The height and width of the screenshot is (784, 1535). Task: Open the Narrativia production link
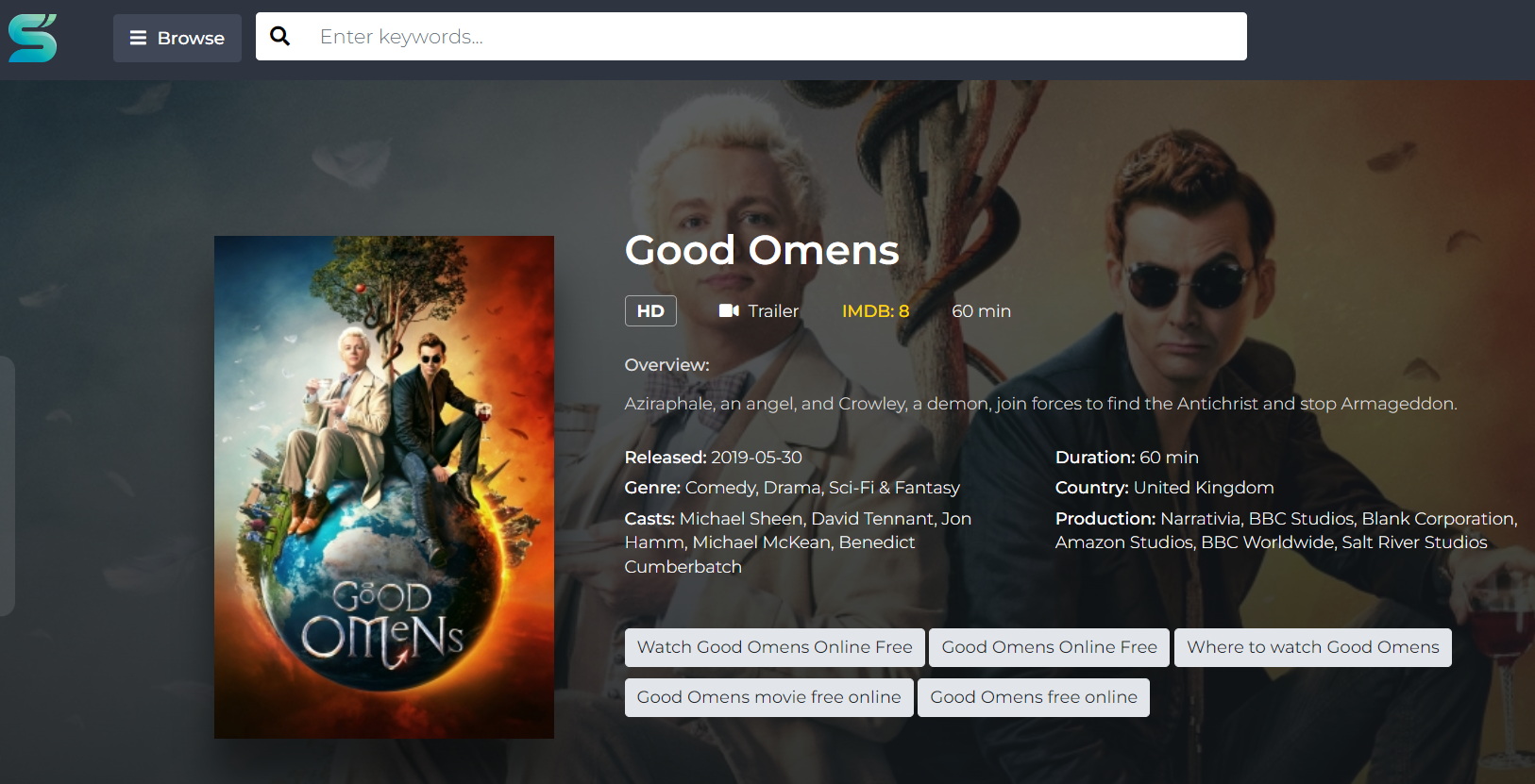point(1200,519)
